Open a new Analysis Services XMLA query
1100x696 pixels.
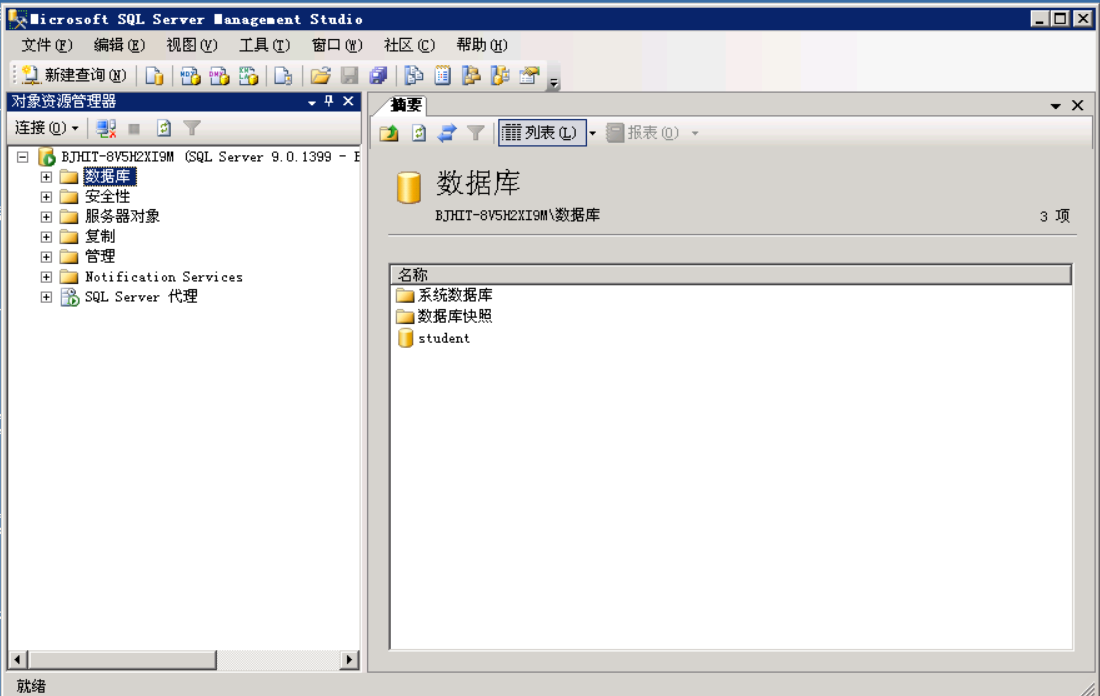coord(248,75)
